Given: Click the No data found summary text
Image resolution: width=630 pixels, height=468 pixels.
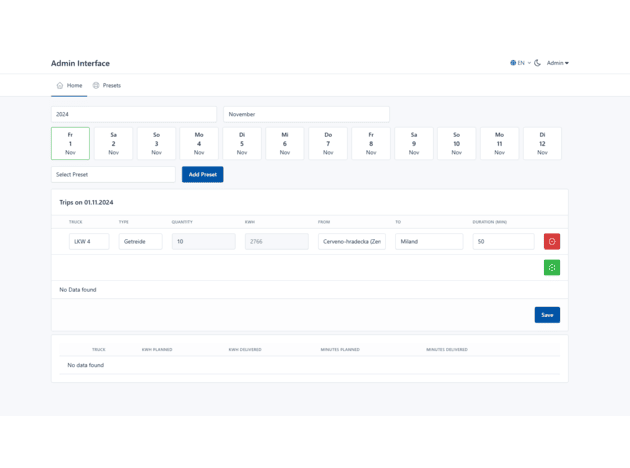Looking at the screenshot, I should click(x=86, y=365).
